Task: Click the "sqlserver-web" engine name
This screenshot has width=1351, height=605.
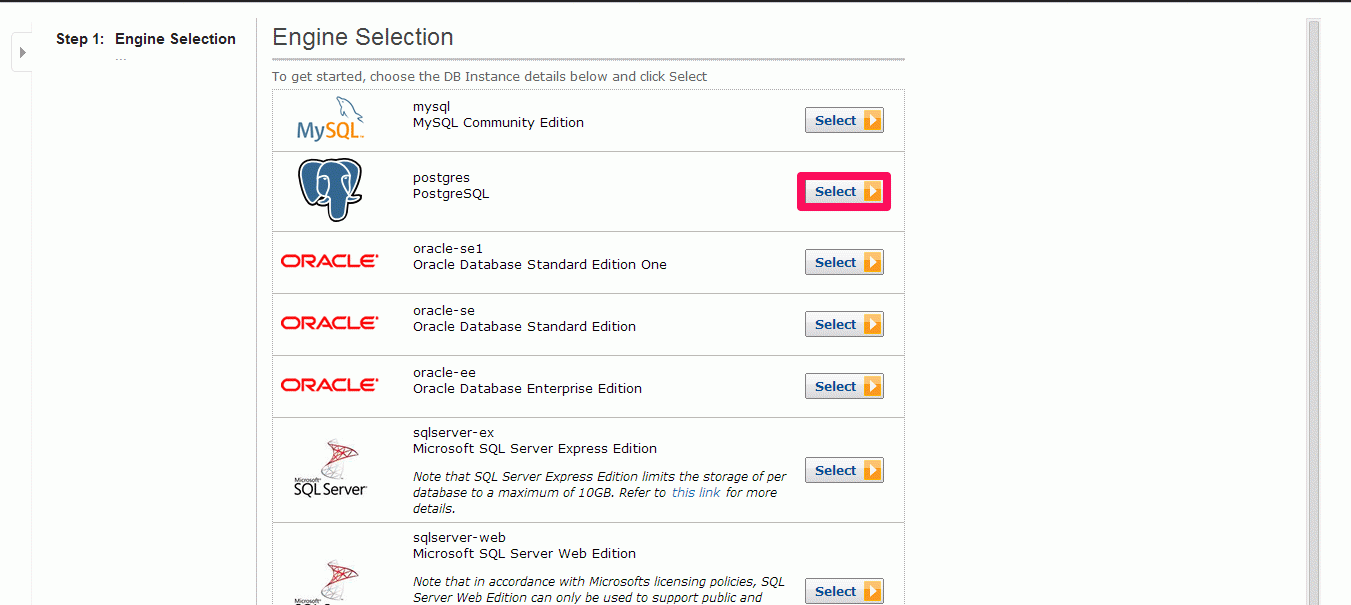Action: (459, 537)
